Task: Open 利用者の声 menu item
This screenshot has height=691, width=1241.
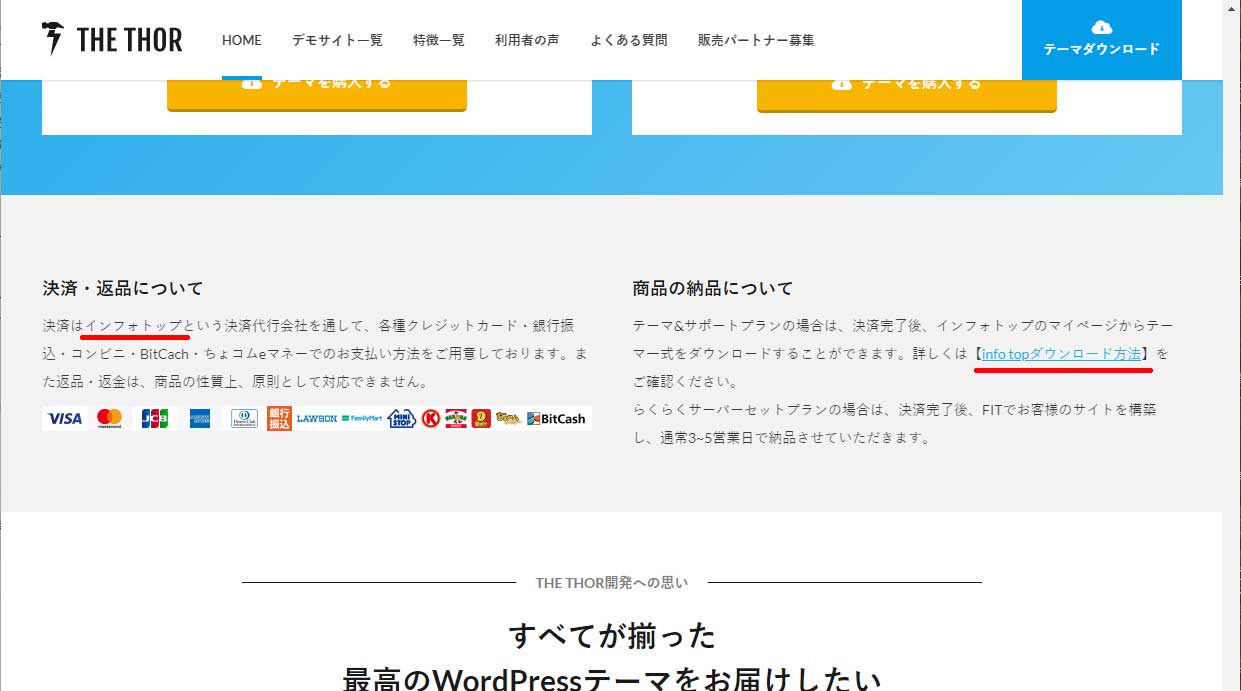Action: click(527, 40)
